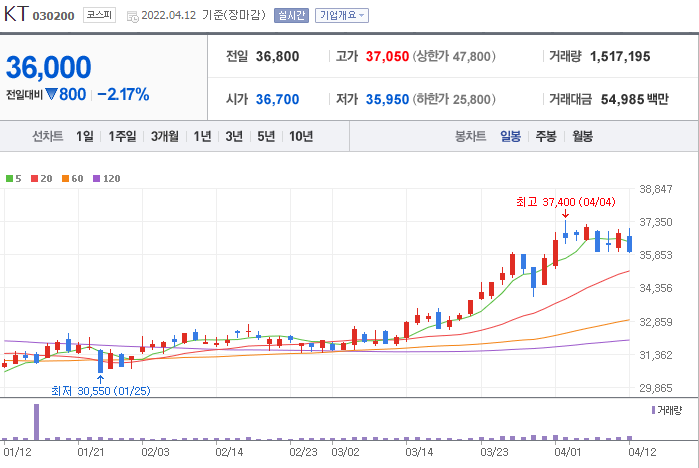Click the 실시간 button
This screenshot has height=468, width=699.
tap(291, 16)
